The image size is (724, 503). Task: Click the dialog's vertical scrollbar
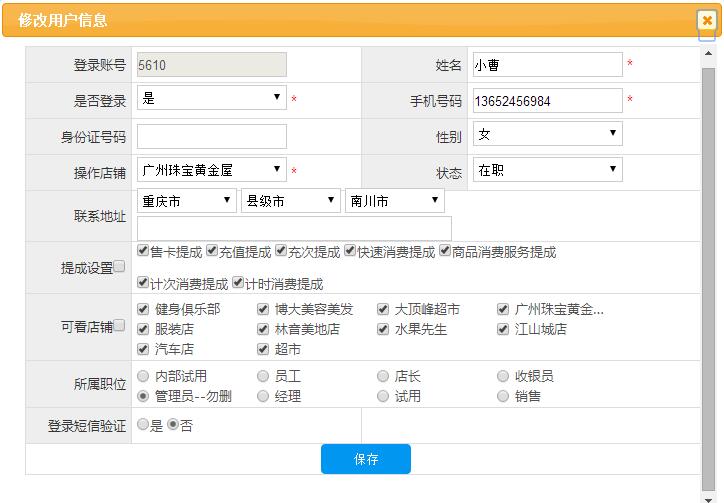coord(709,250)
